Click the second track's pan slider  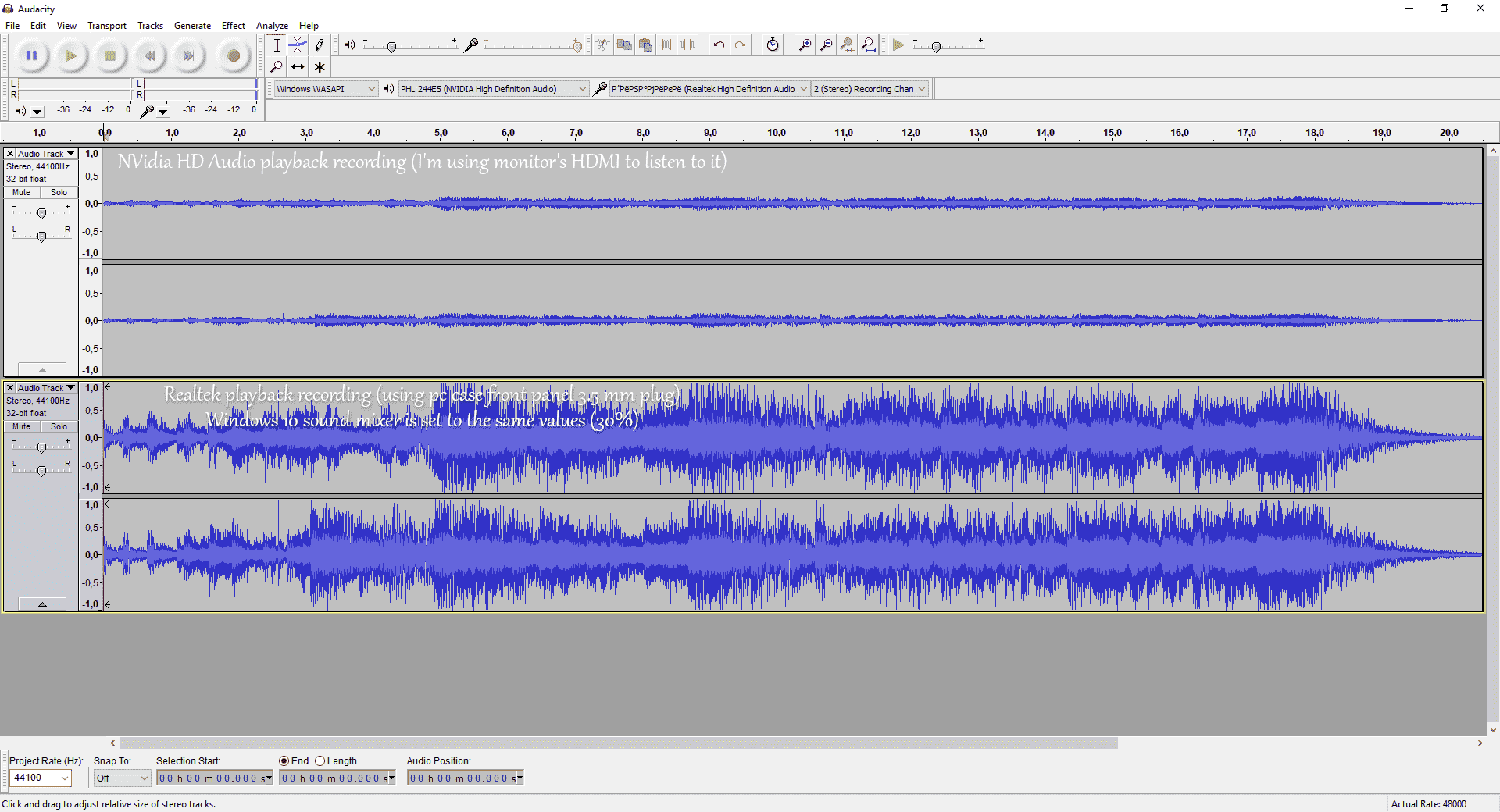[x=42, y=469]
